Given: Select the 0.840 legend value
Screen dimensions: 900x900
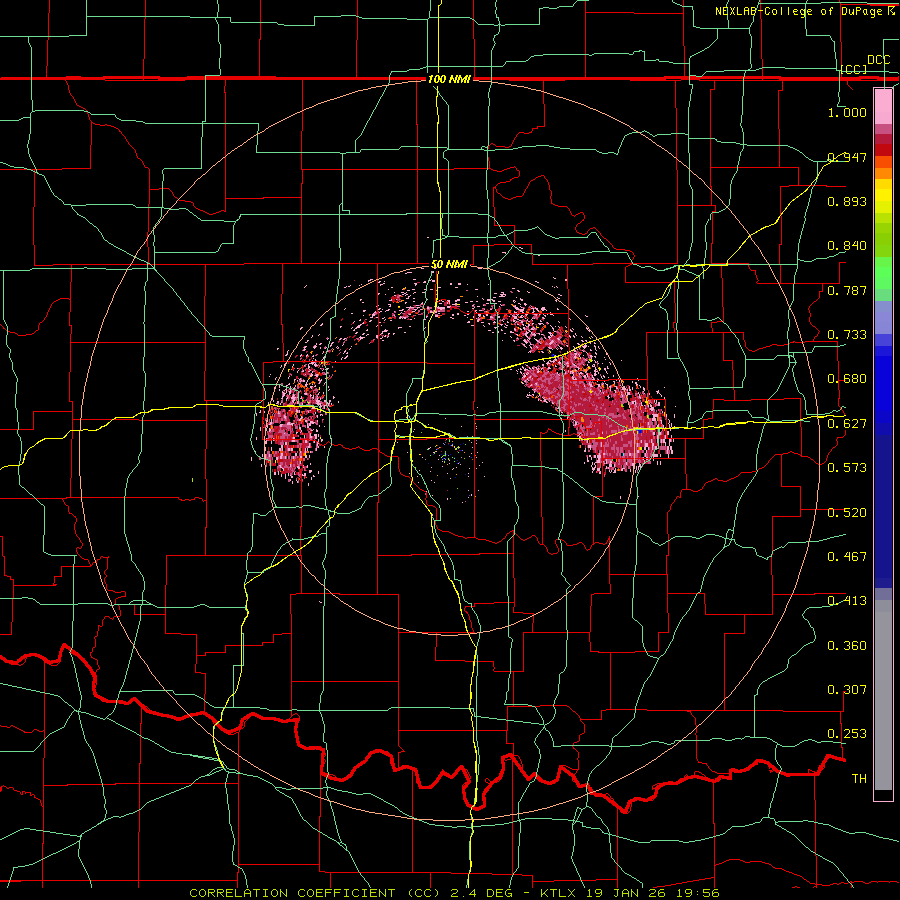Looking at the screenshot, I should click(847, 246).
